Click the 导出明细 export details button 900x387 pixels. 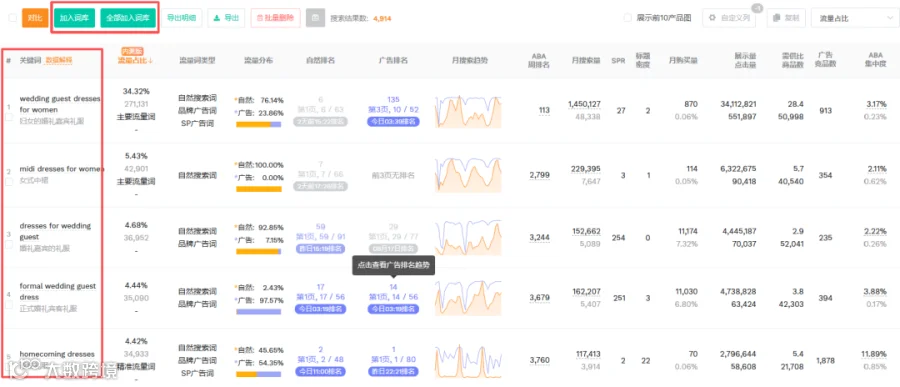pos(181,18)
